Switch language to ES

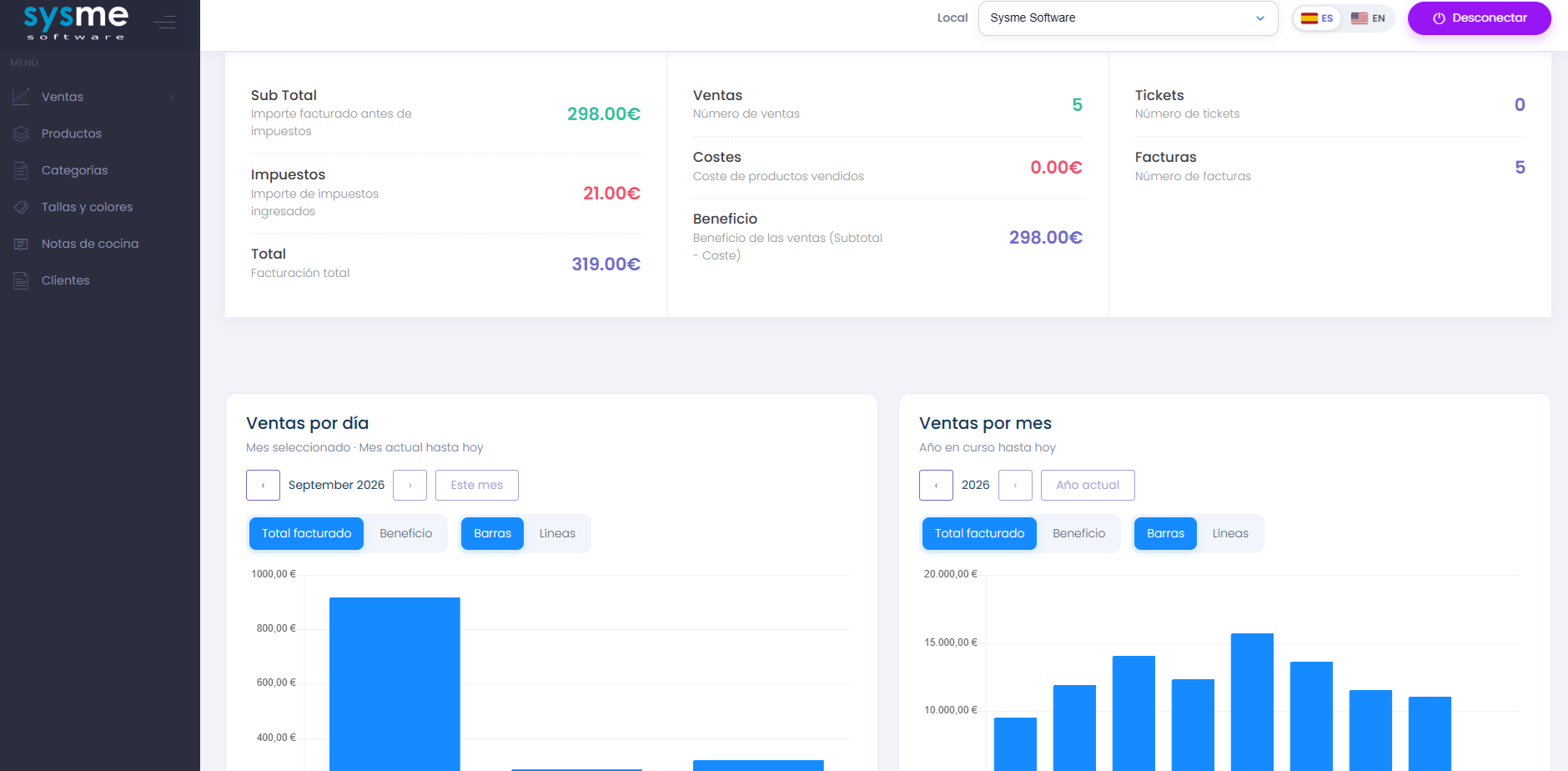tap(1318, 18)
